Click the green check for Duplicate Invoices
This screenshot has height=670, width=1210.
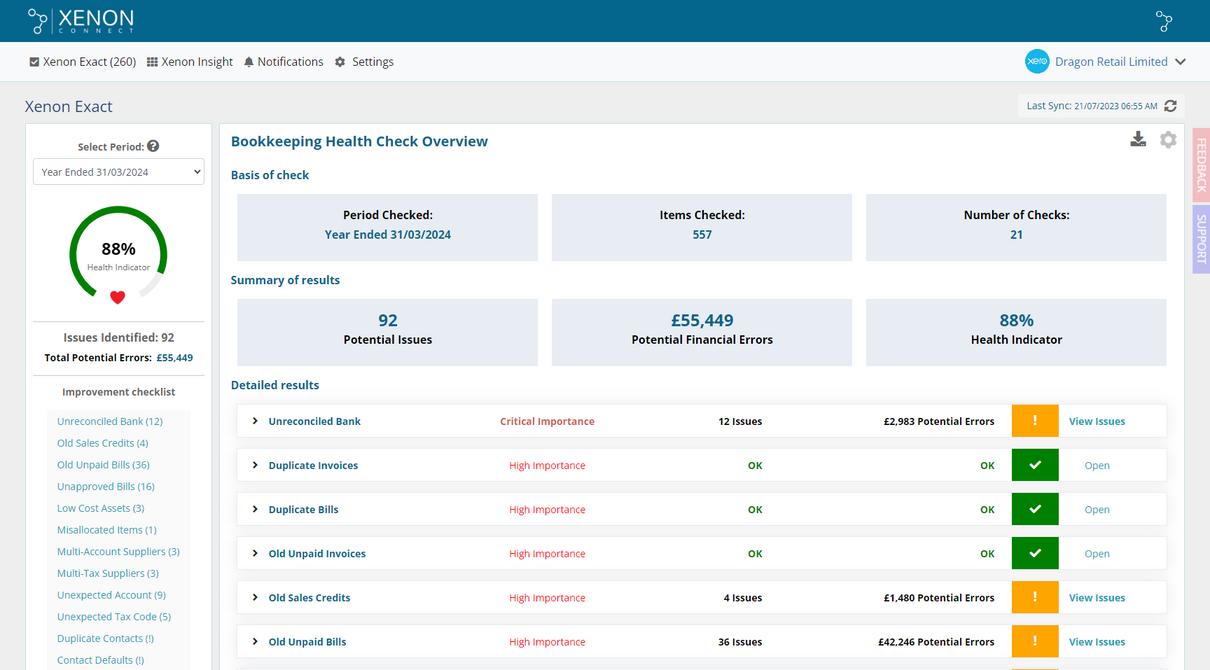tap(1035, 465)
